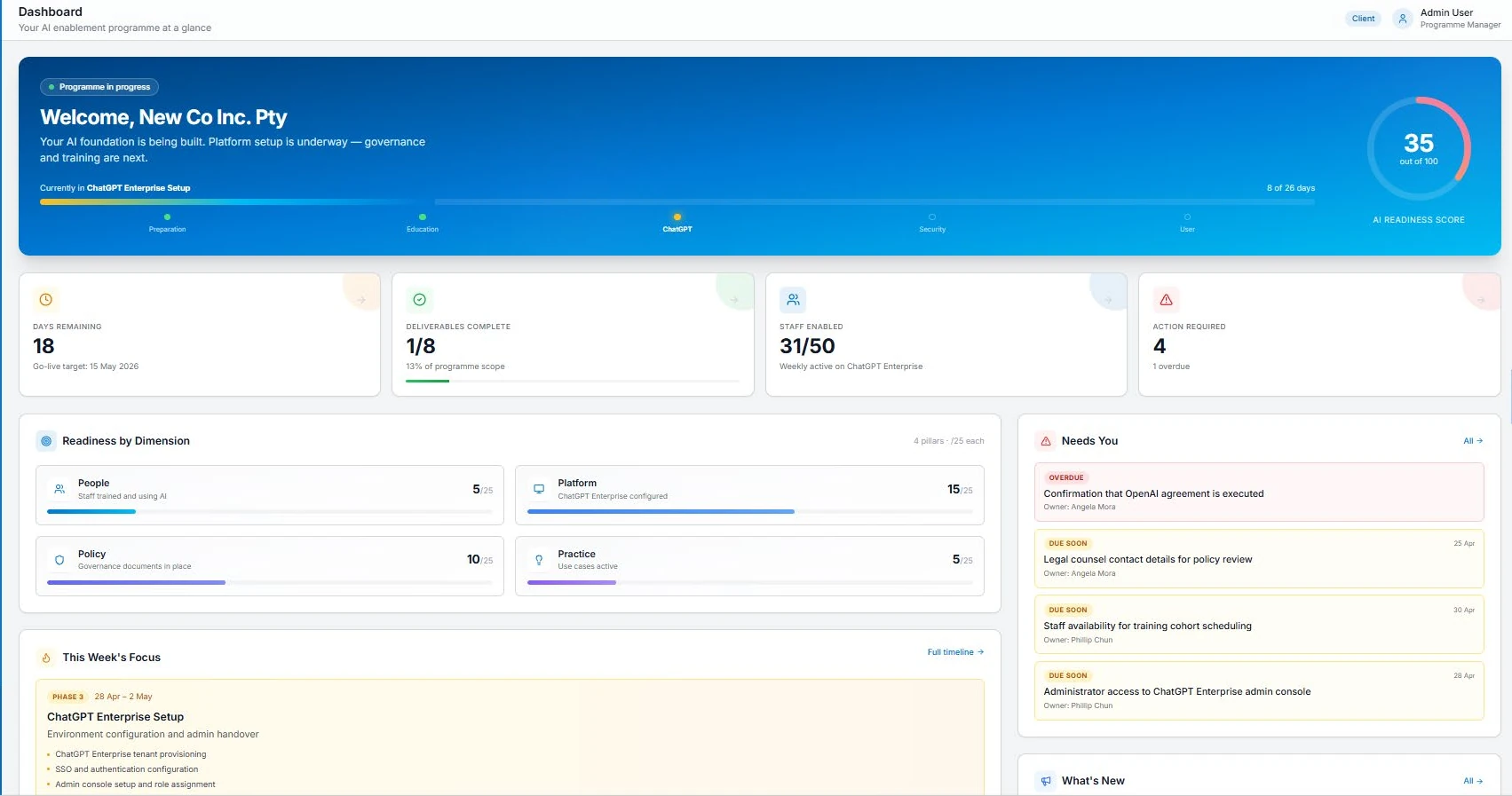Click the megaphone icon beside What's New
Image resolution: width=1512 pixels, height=796 pixels.
pyautogui.click(x=1046, y=781)
